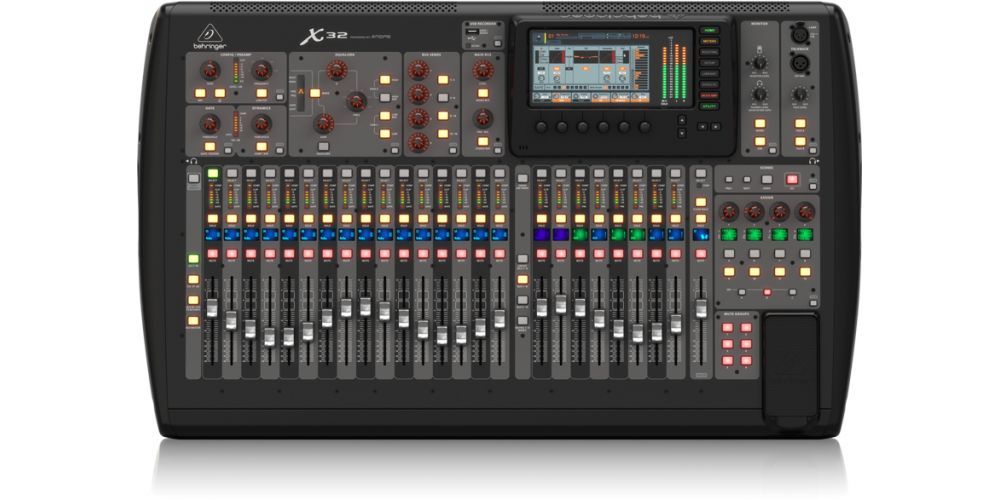This screenshot has width=1000, height=500.
Task: Click the Equalizer Q knob
Action: coord(337,70)
